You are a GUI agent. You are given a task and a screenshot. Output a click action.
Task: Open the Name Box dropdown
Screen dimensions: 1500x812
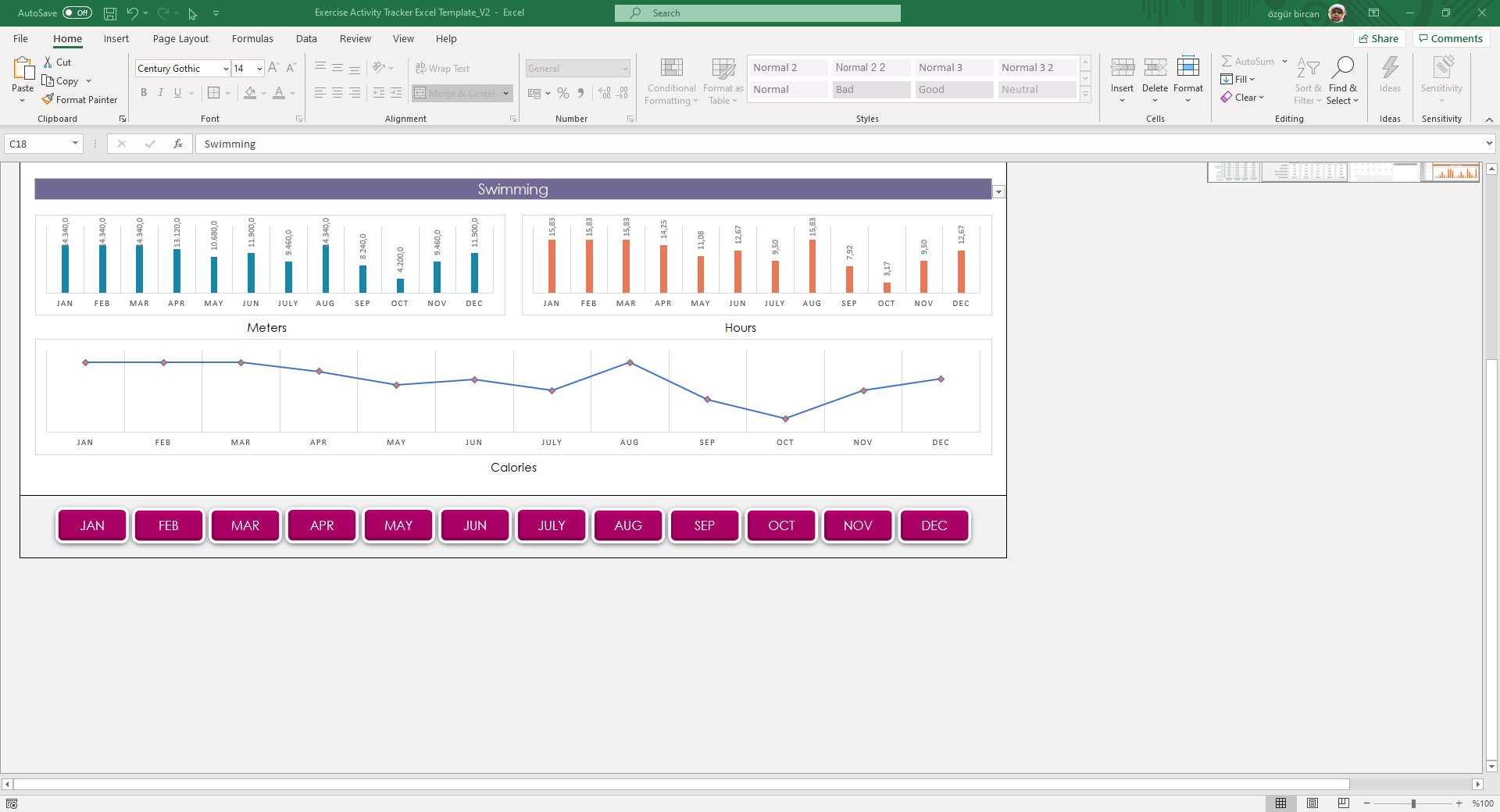tap(76, 144)
